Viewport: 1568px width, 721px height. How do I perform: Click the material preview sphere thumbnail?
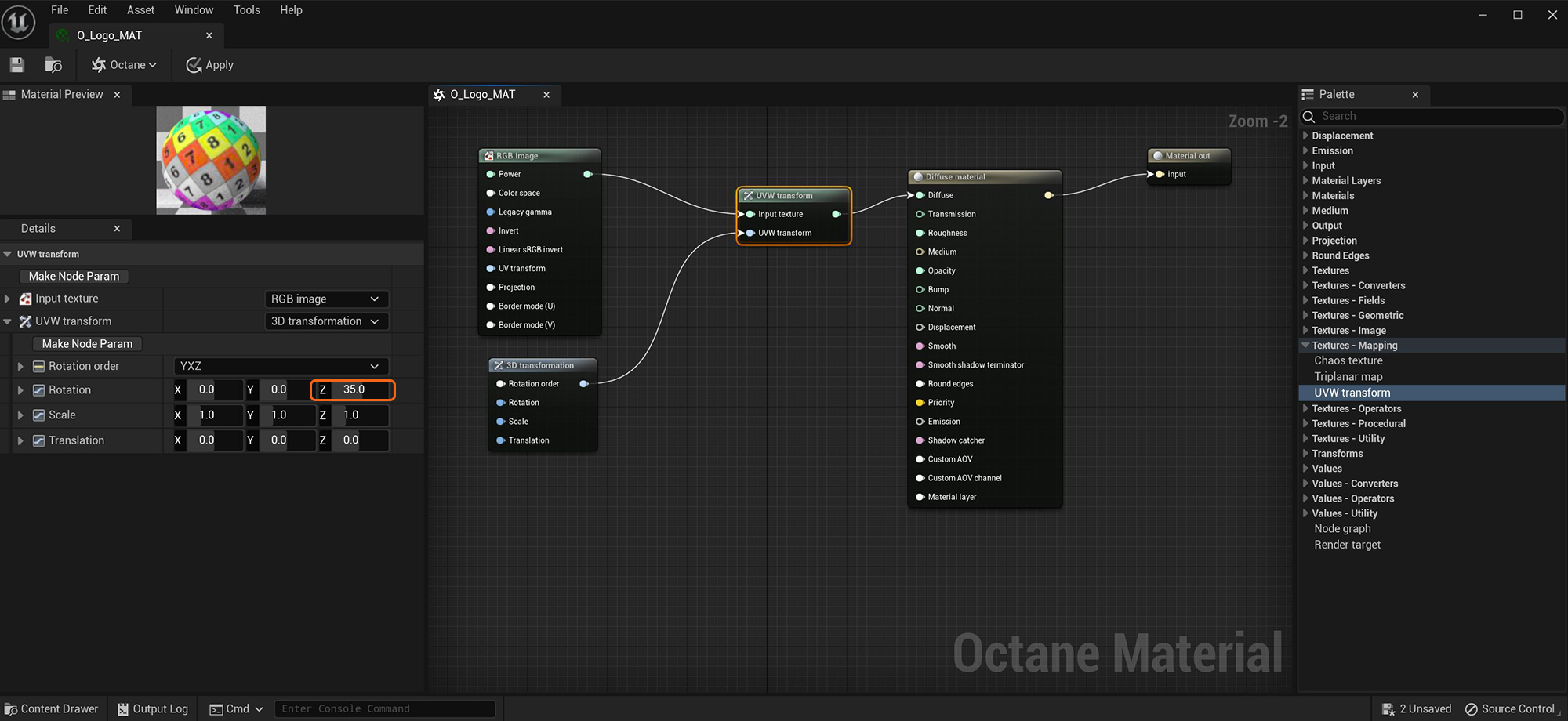coord(211,160)
